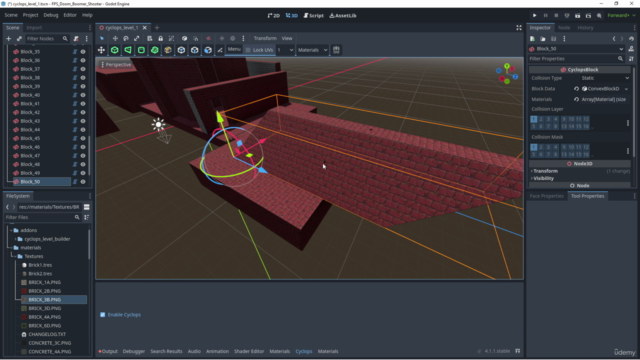
Task: Open the Debug menu
Action: (x=51, y=15)
